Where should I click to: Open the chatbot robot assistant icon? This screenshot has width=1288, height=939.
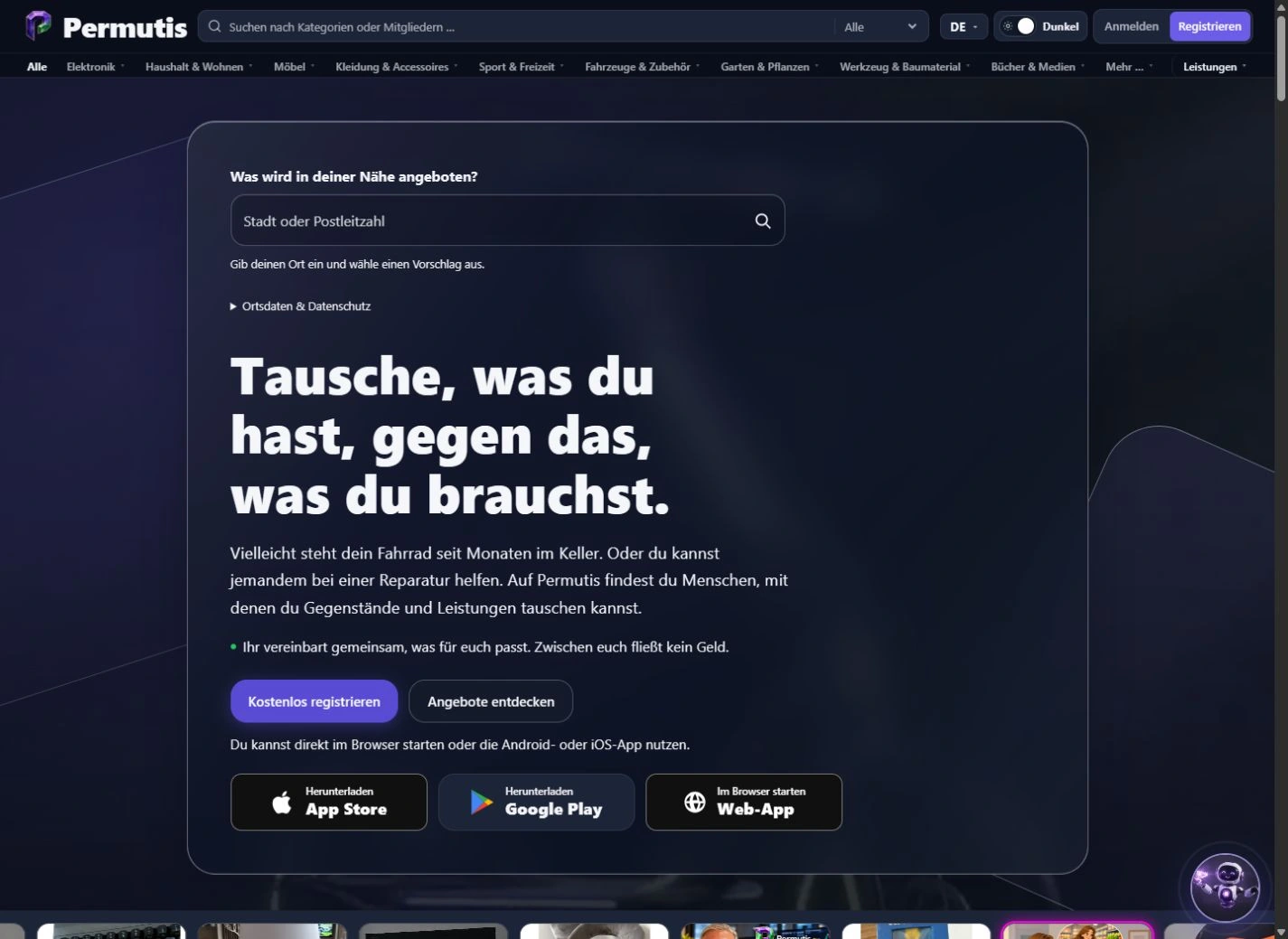[x=1225, y=887]
